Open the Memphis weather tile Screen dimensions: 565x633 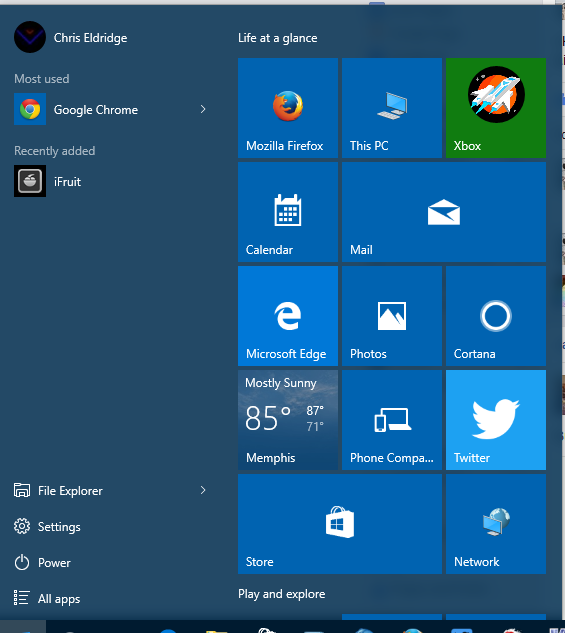288,420
